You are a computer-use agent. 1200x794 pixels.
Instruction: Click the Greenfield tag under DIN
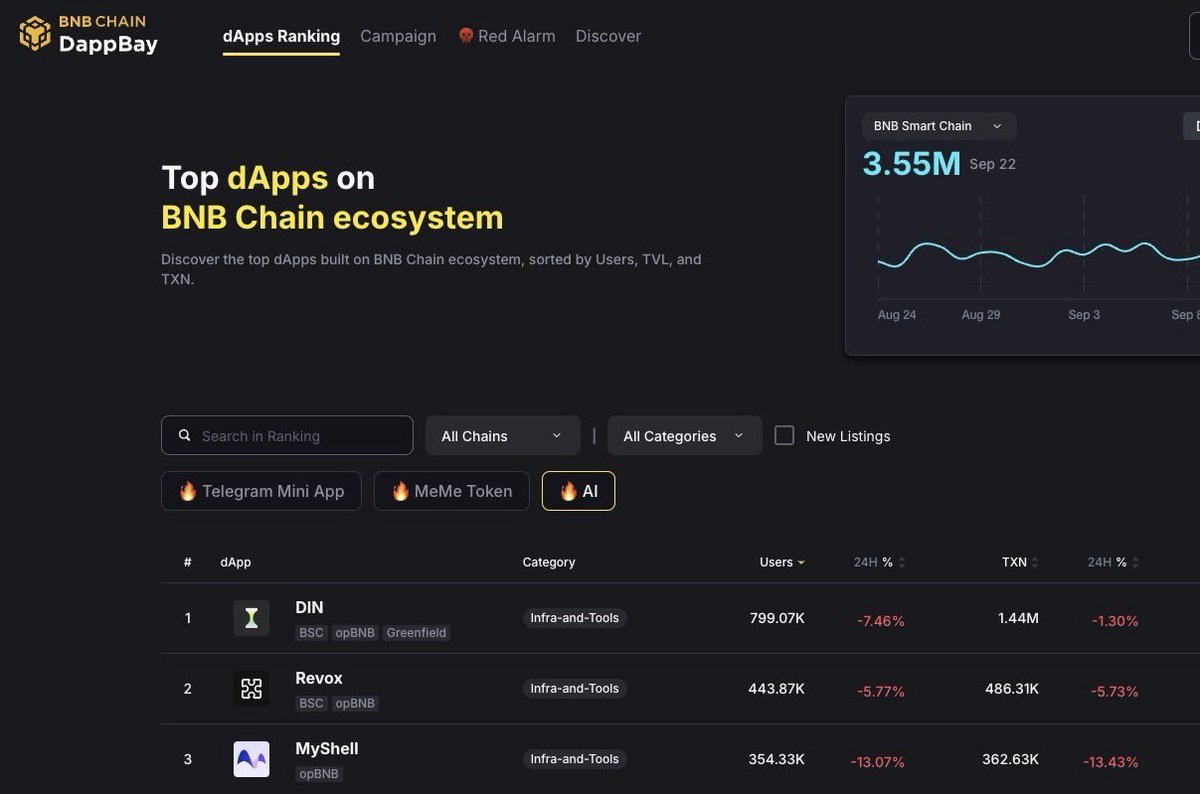(416, 633)
